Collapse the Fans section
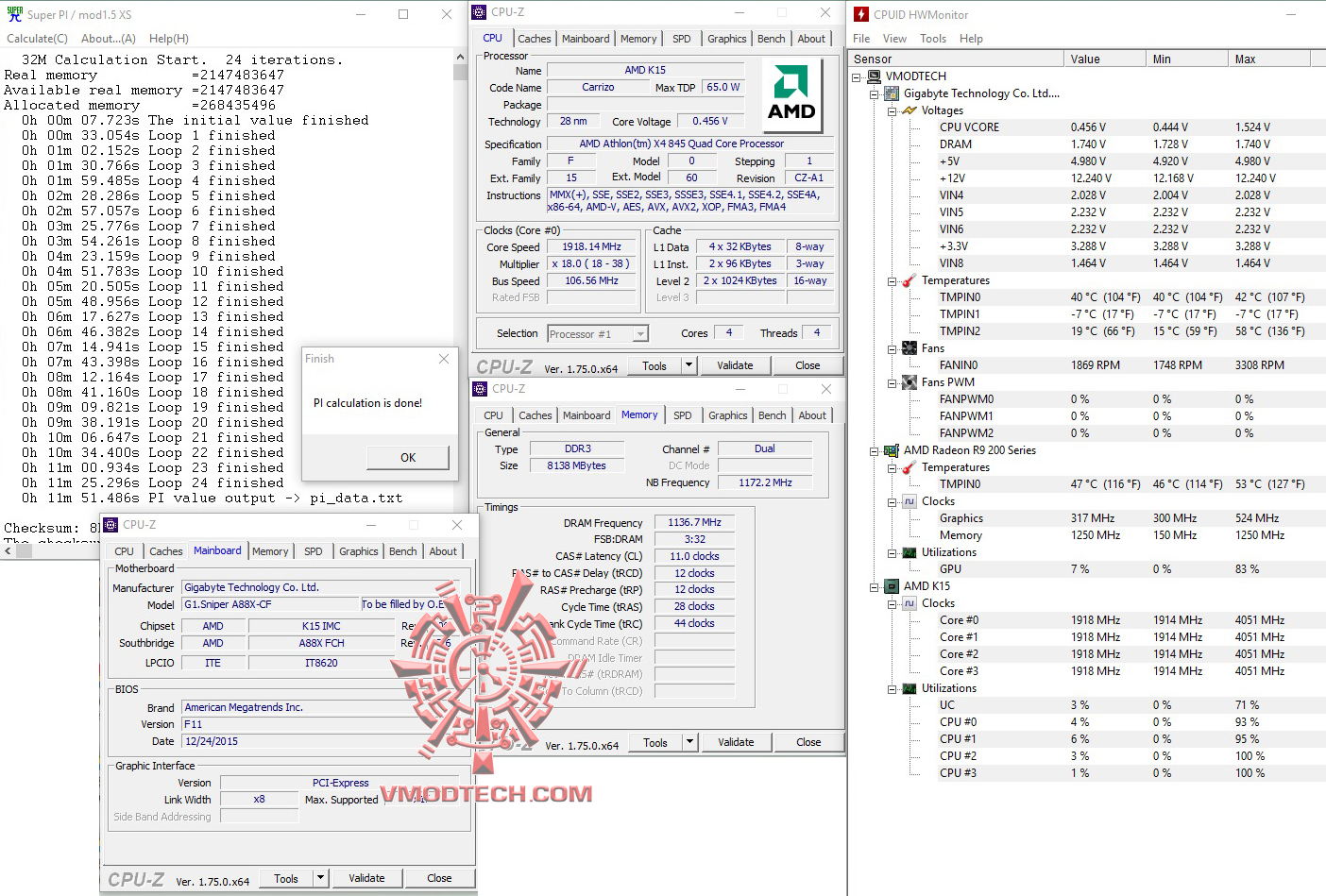Screen dimensions: 1326x896 coord(892,348)
